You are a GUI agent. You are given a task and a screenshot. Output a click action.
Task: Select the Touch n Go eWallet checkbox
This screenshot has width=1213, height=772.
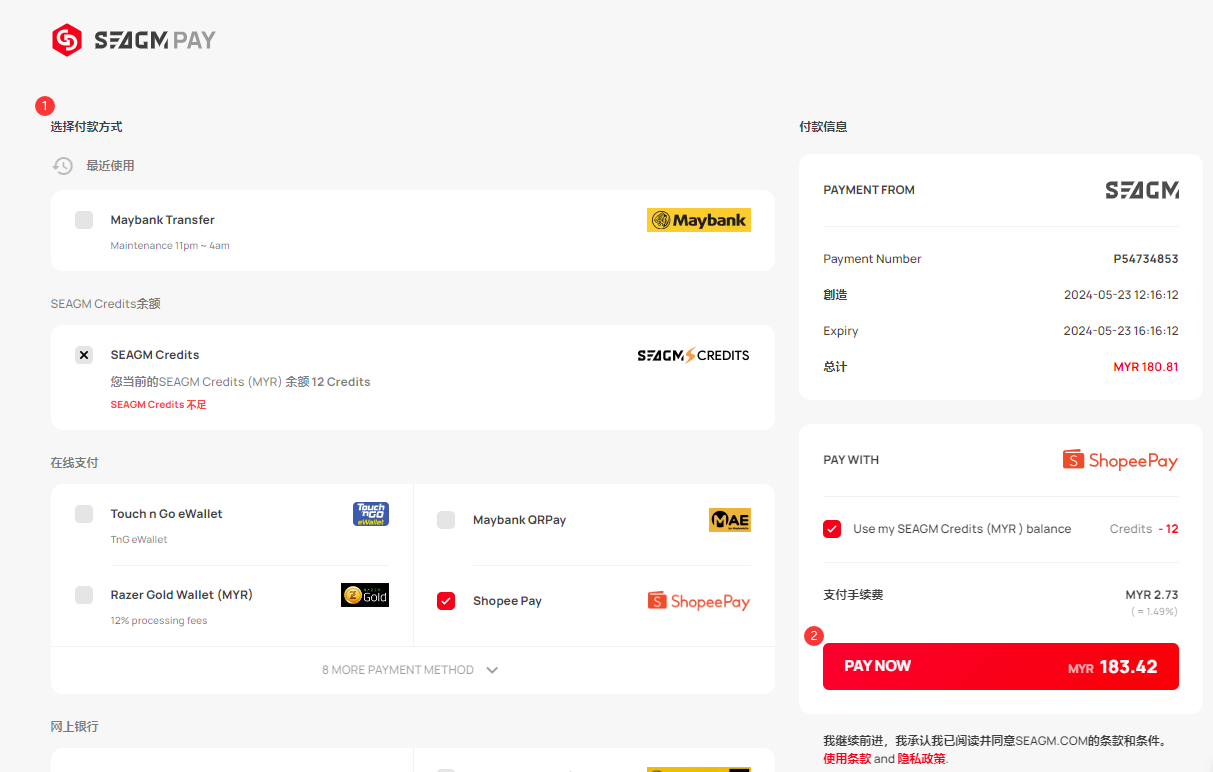tap(84, 514)
